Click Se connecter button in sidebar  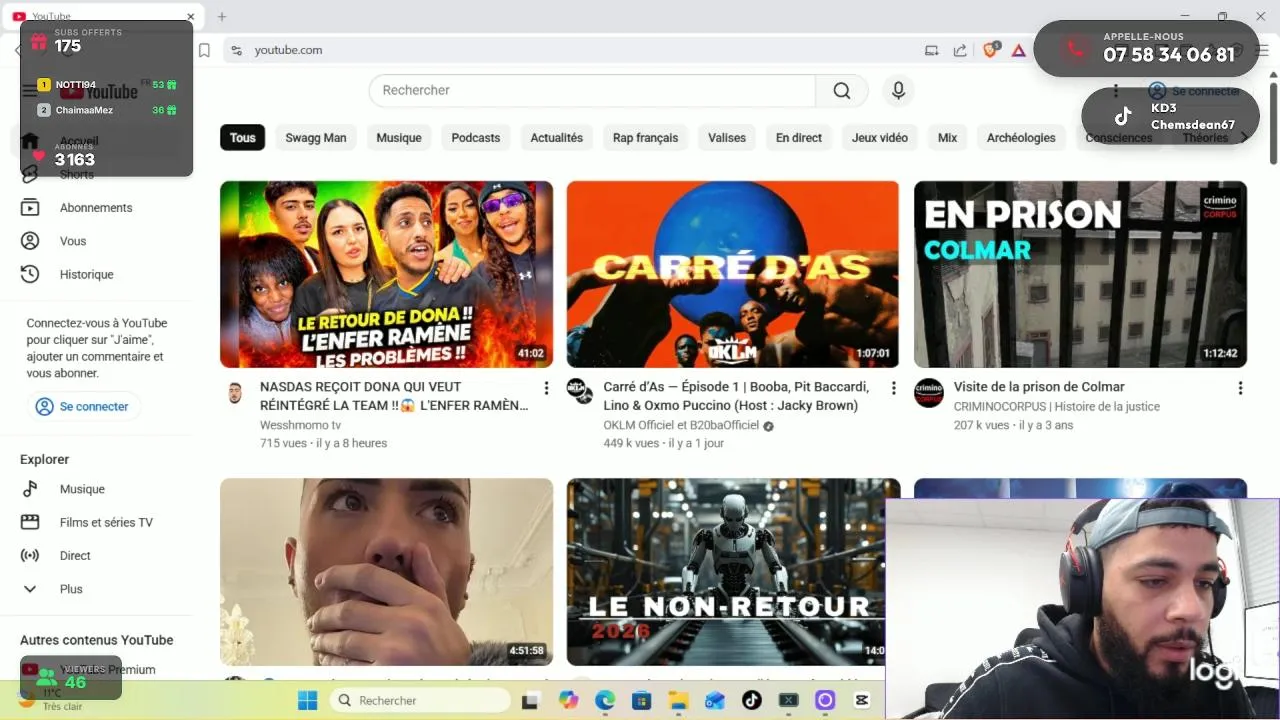83,407
